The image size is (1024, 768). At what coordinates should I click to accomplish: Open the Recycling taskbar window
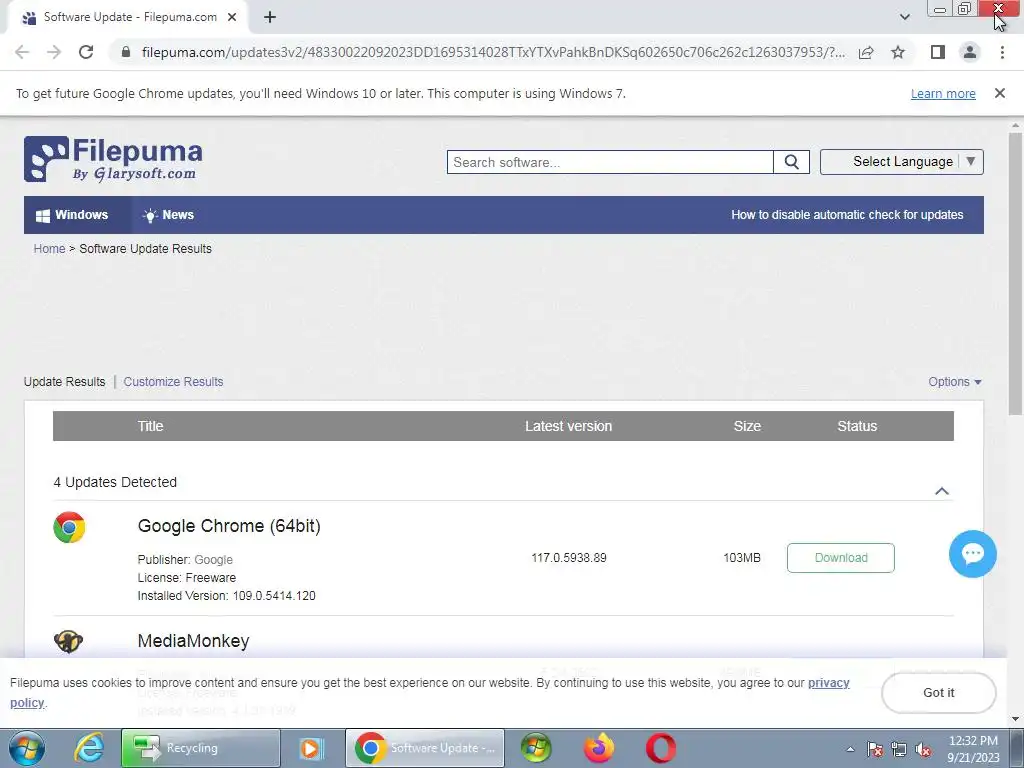(x=200, y=748)
